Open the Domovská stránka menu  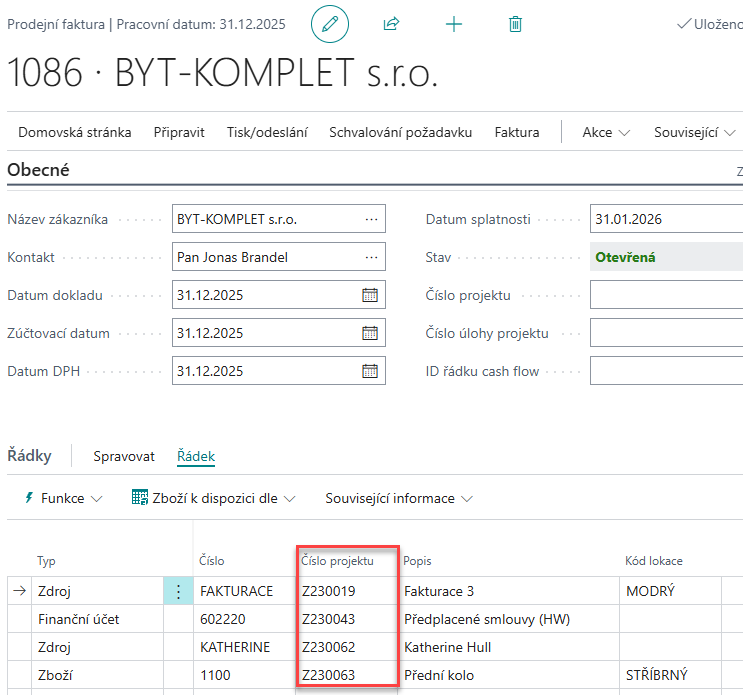pos(75,132)
